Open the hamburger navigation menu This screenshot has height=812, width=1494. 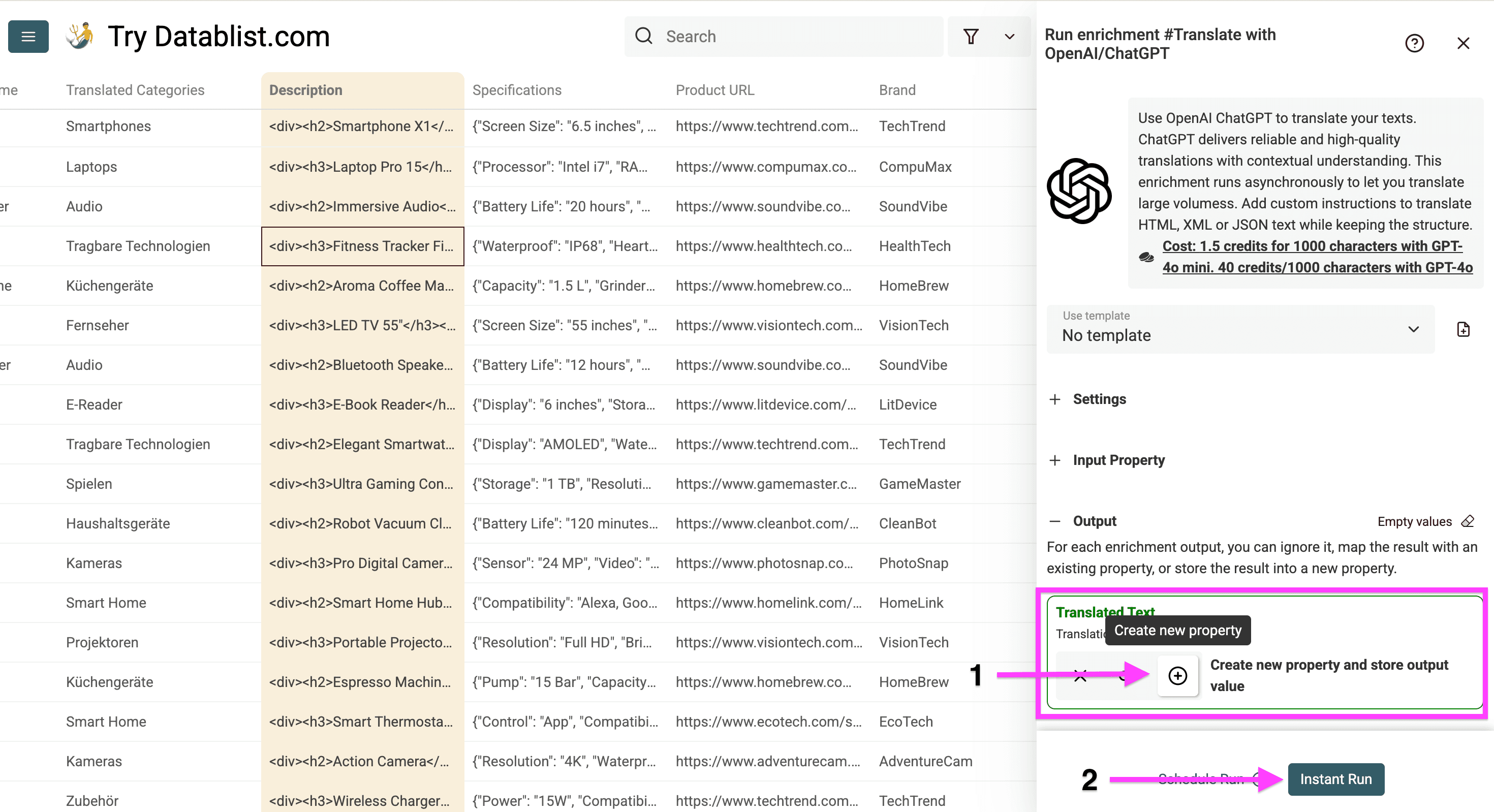point(28,36)
